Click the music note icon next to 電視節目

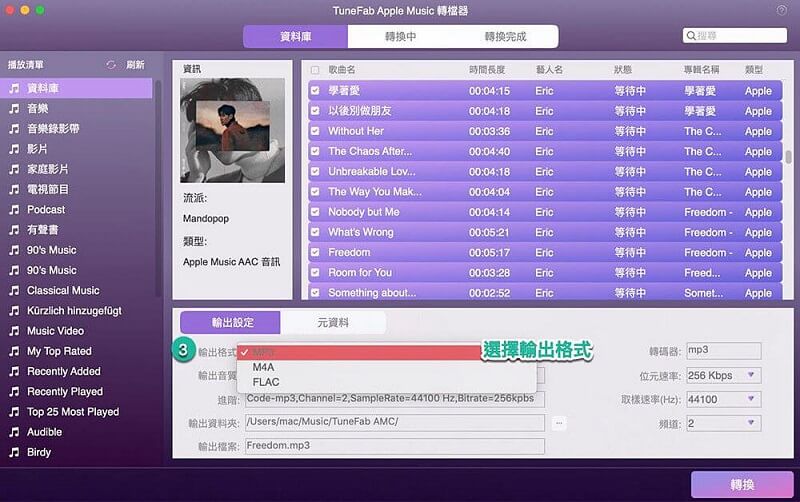click(14, 189)
